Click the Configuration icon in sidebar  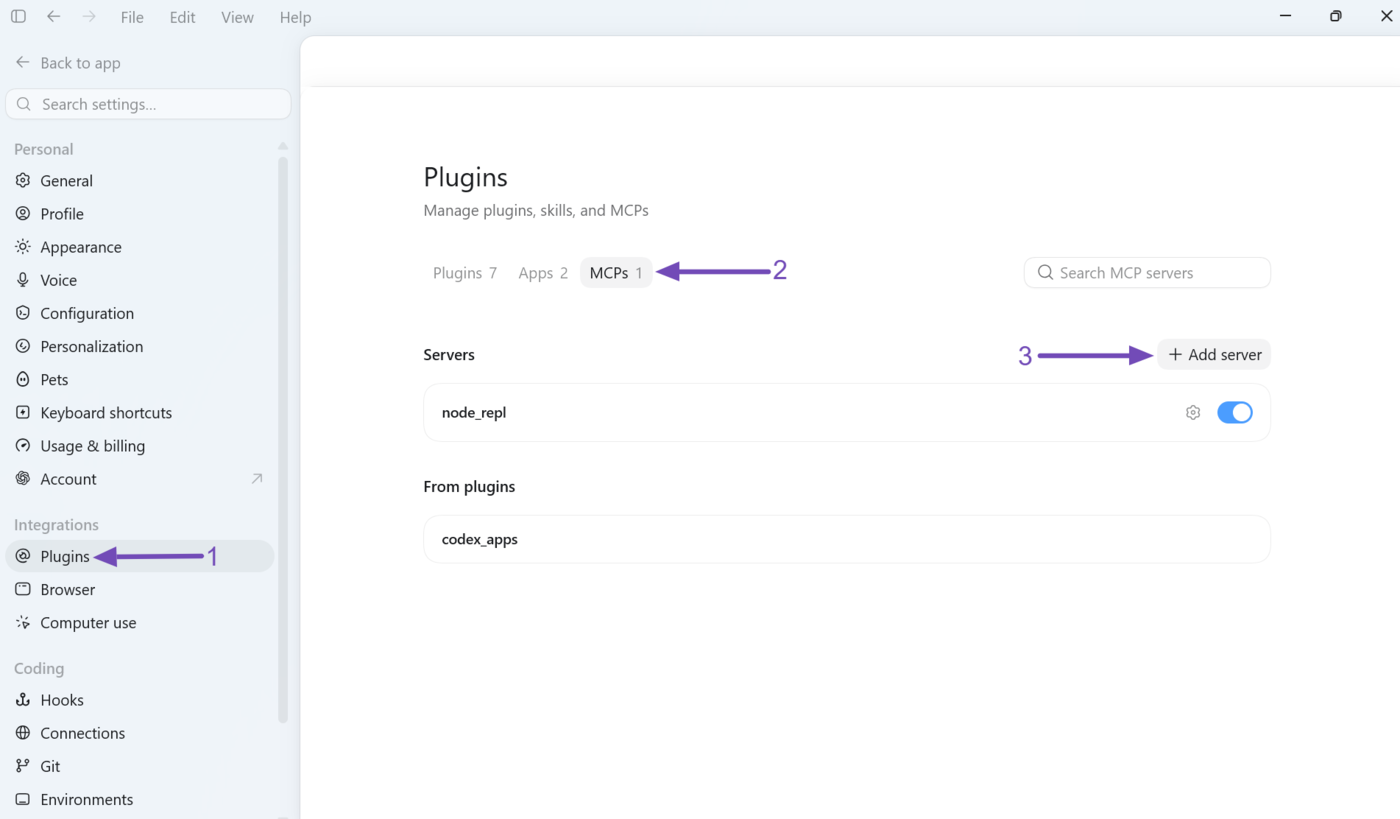[x=23, y=313]
